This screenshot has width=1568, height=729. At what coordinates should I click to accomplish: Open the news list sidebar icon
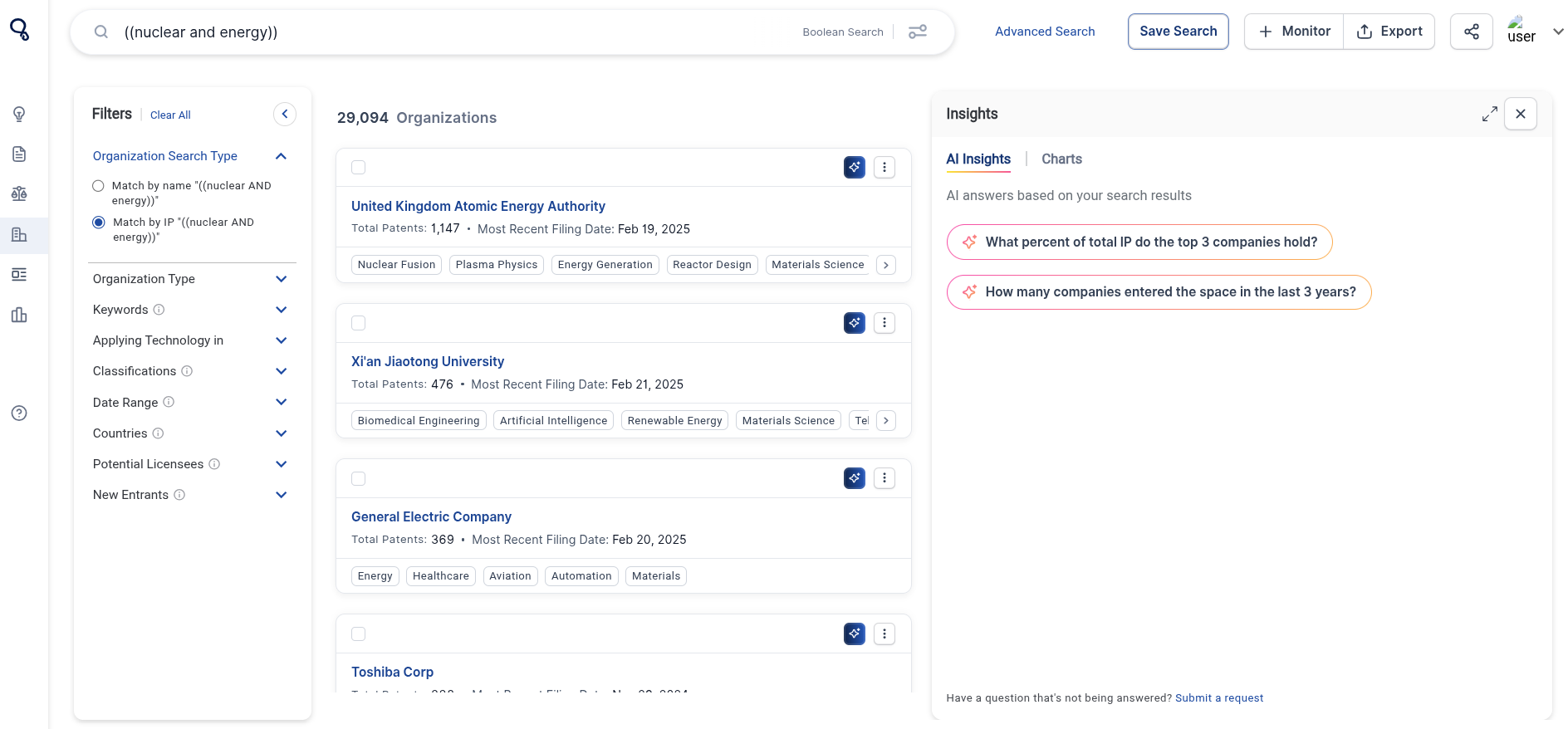tap(19, 274)
